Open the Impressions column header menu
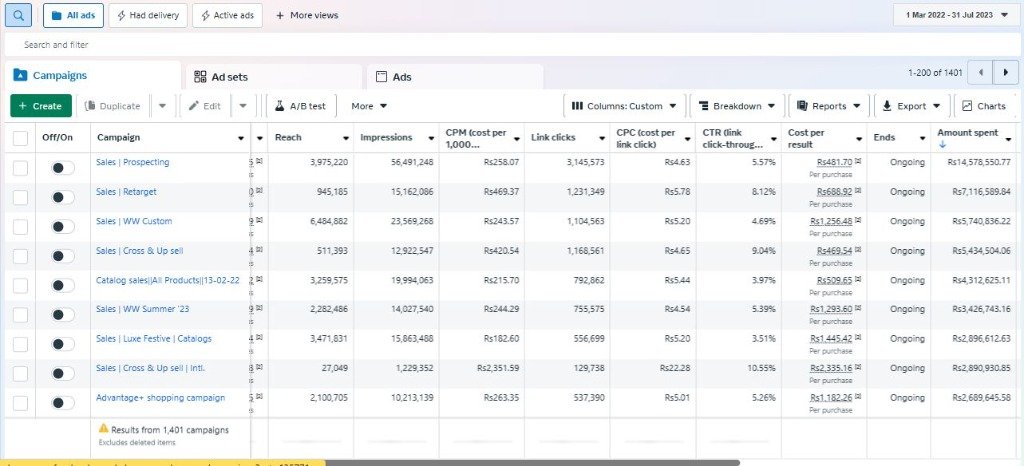The height and width of the screenshot is (466, 1024). point(431,138)
